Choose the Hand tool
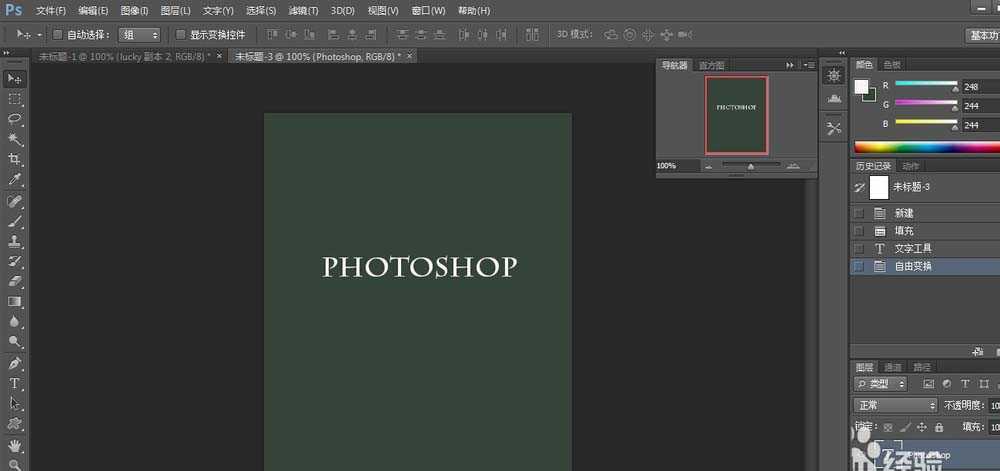 [15, 444]
